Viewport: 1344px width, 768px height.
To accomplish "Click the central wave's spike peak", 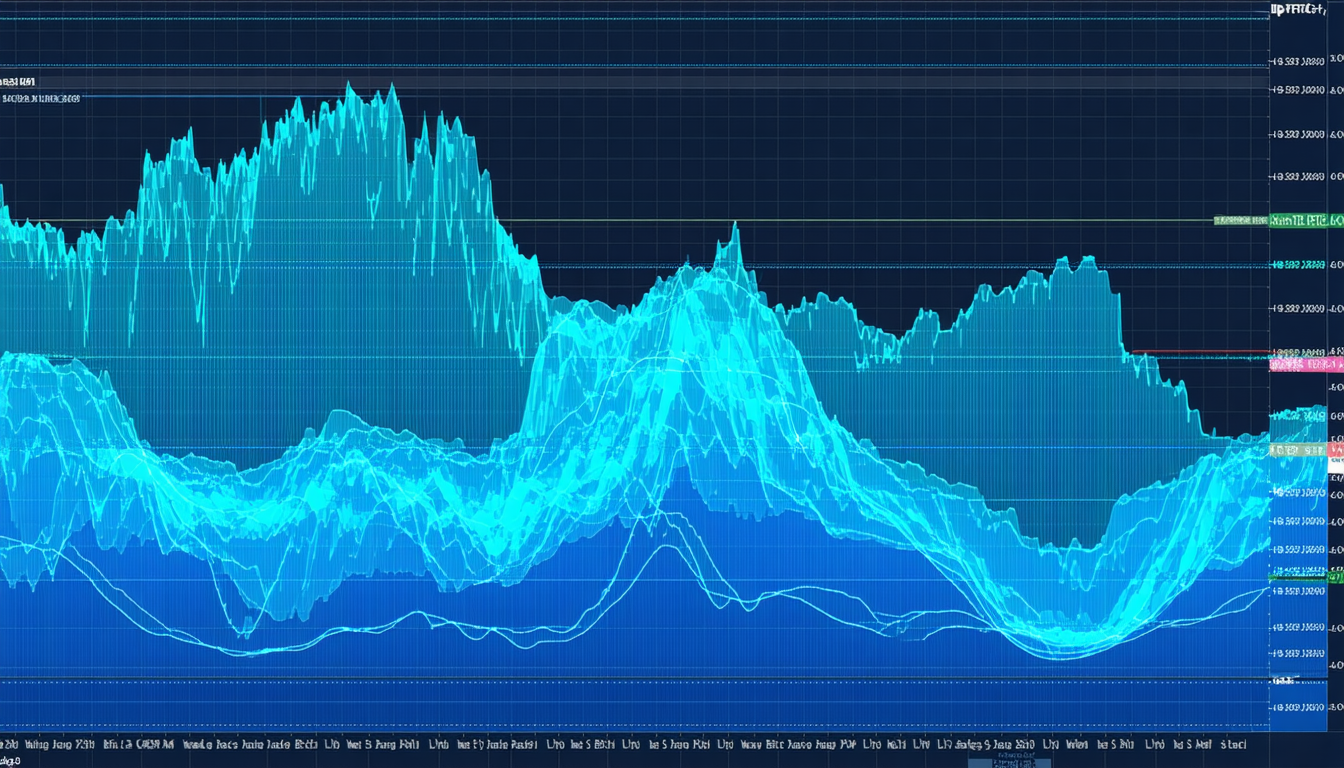I will 735,225.
